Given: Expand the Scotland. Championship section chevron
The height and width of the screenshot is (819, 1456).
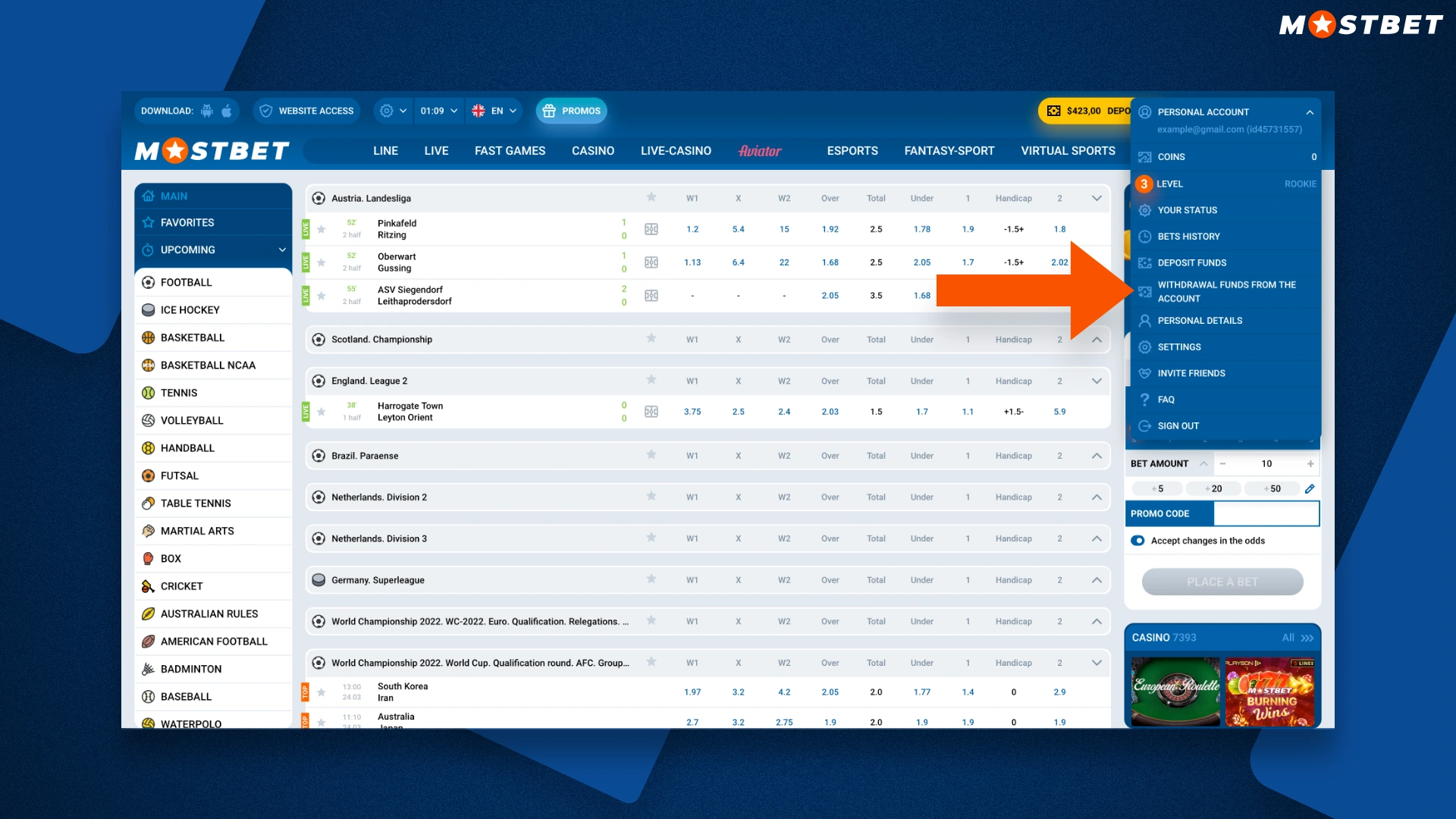Looking at the screenshot, I should pos(1097,340).
